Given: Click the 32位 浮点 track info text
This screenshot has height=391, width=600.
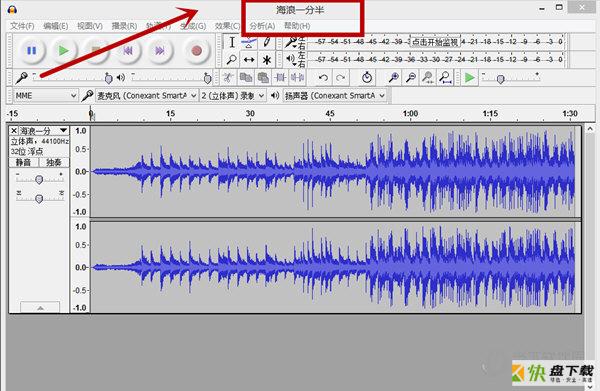Looking at the screenshot, I should pos(27,152).
